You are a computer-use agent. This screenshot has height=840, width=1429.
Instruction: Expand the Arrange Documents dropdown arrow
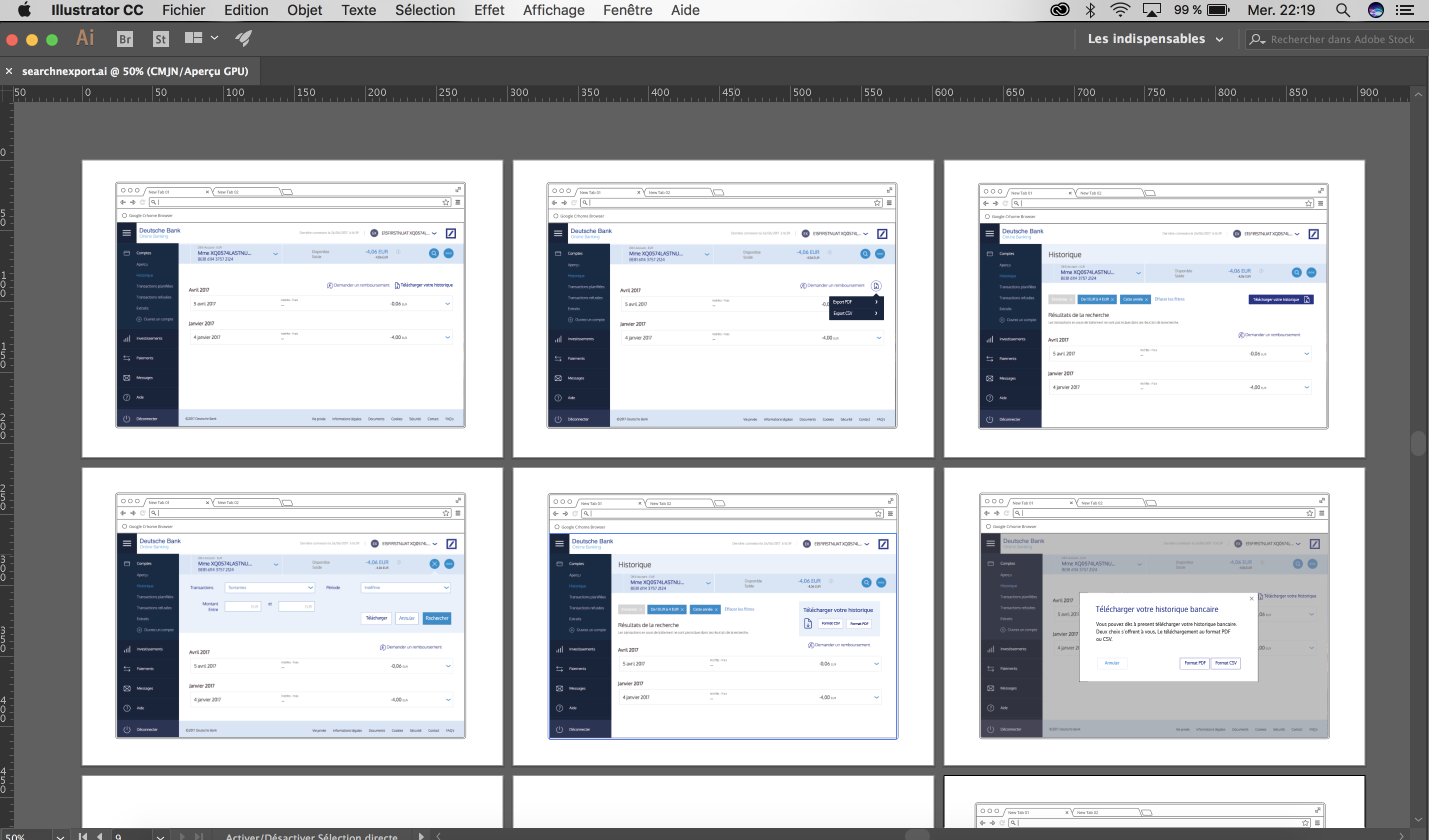(214, 38)
